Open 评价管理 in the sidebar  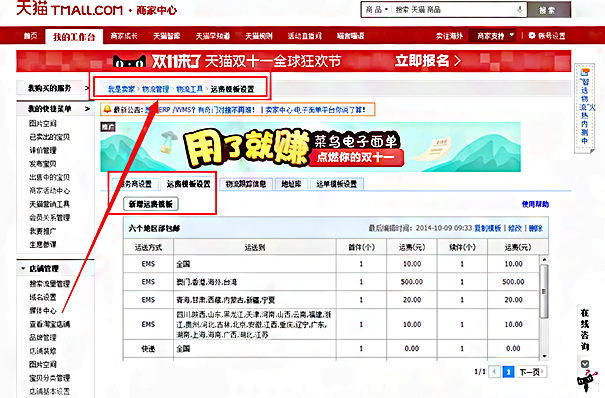point(43,150)
